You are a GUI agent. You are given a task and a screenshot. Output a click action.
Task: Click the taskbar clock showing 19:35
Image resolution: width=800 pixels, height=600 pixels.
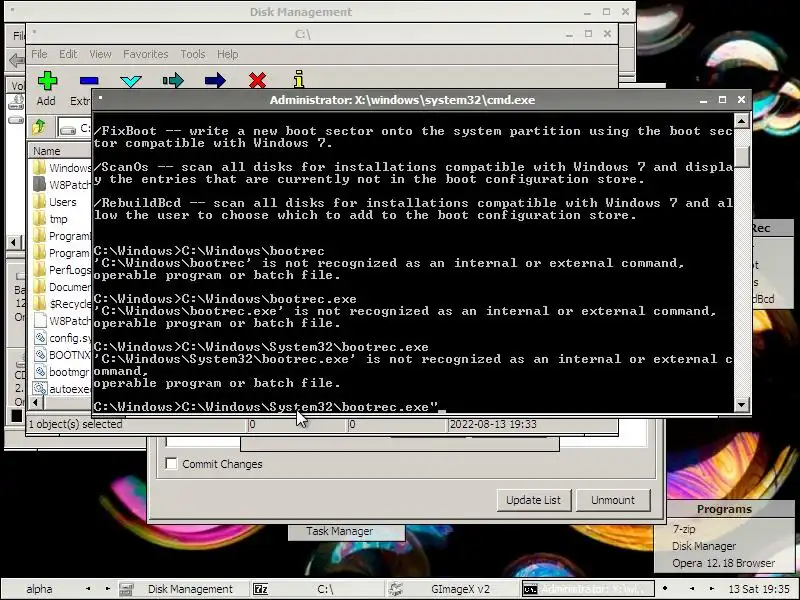pos(759,589)
